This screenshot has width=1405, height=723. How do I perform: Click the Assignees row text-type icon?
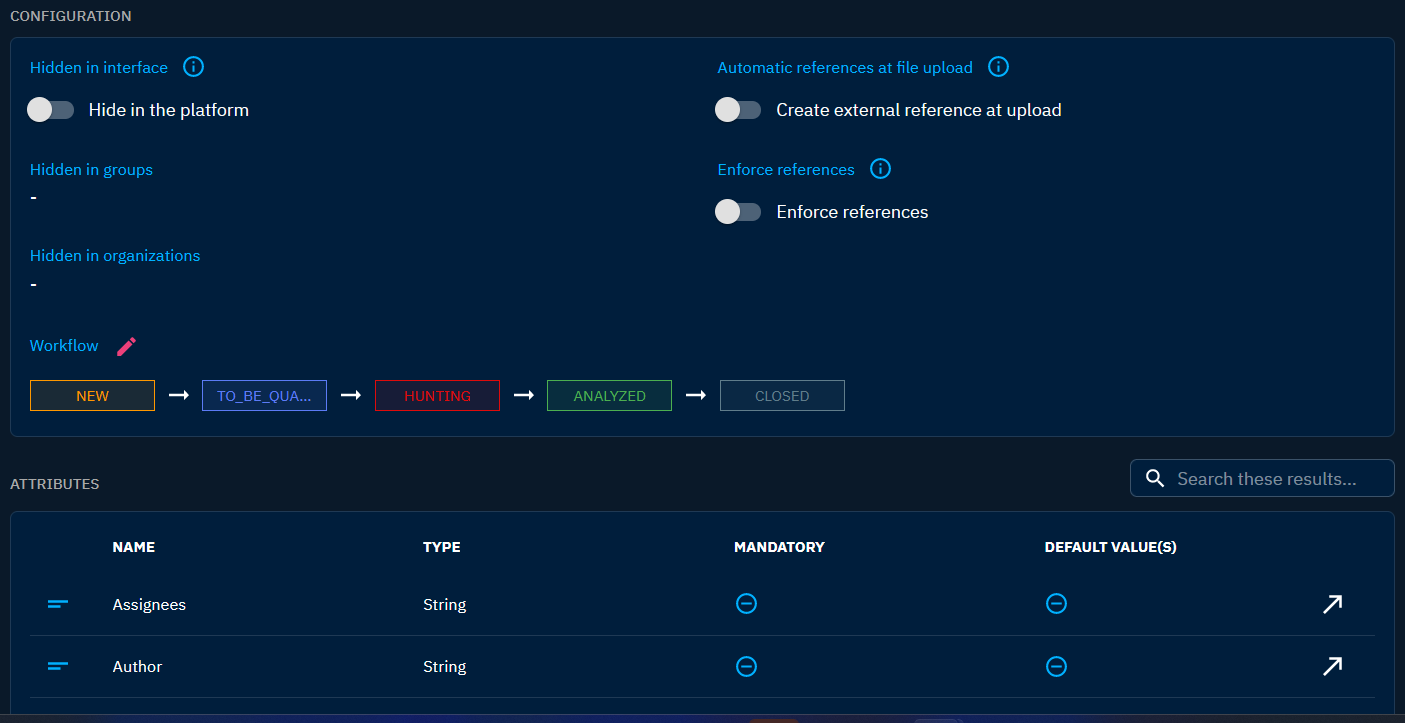[58, 604]
